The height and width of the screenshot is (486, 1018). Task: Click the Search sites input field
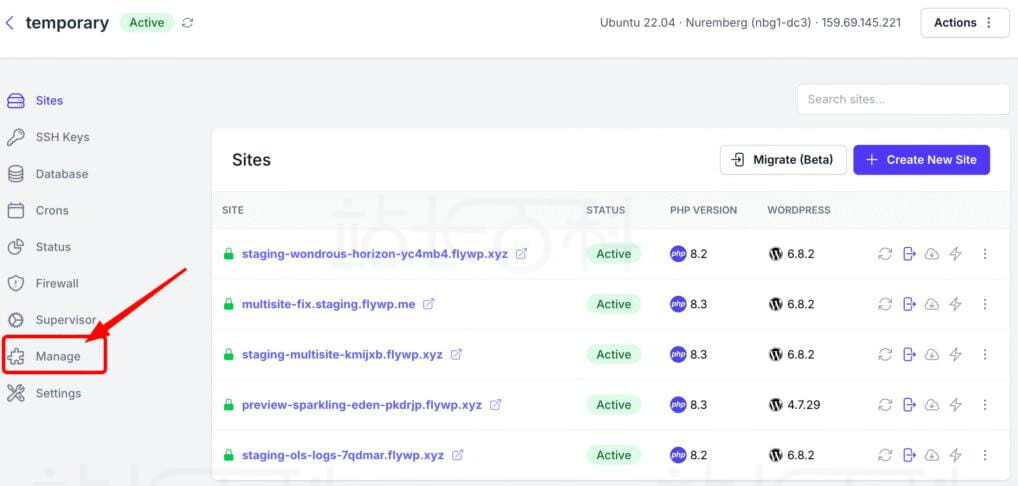[902, 99]
